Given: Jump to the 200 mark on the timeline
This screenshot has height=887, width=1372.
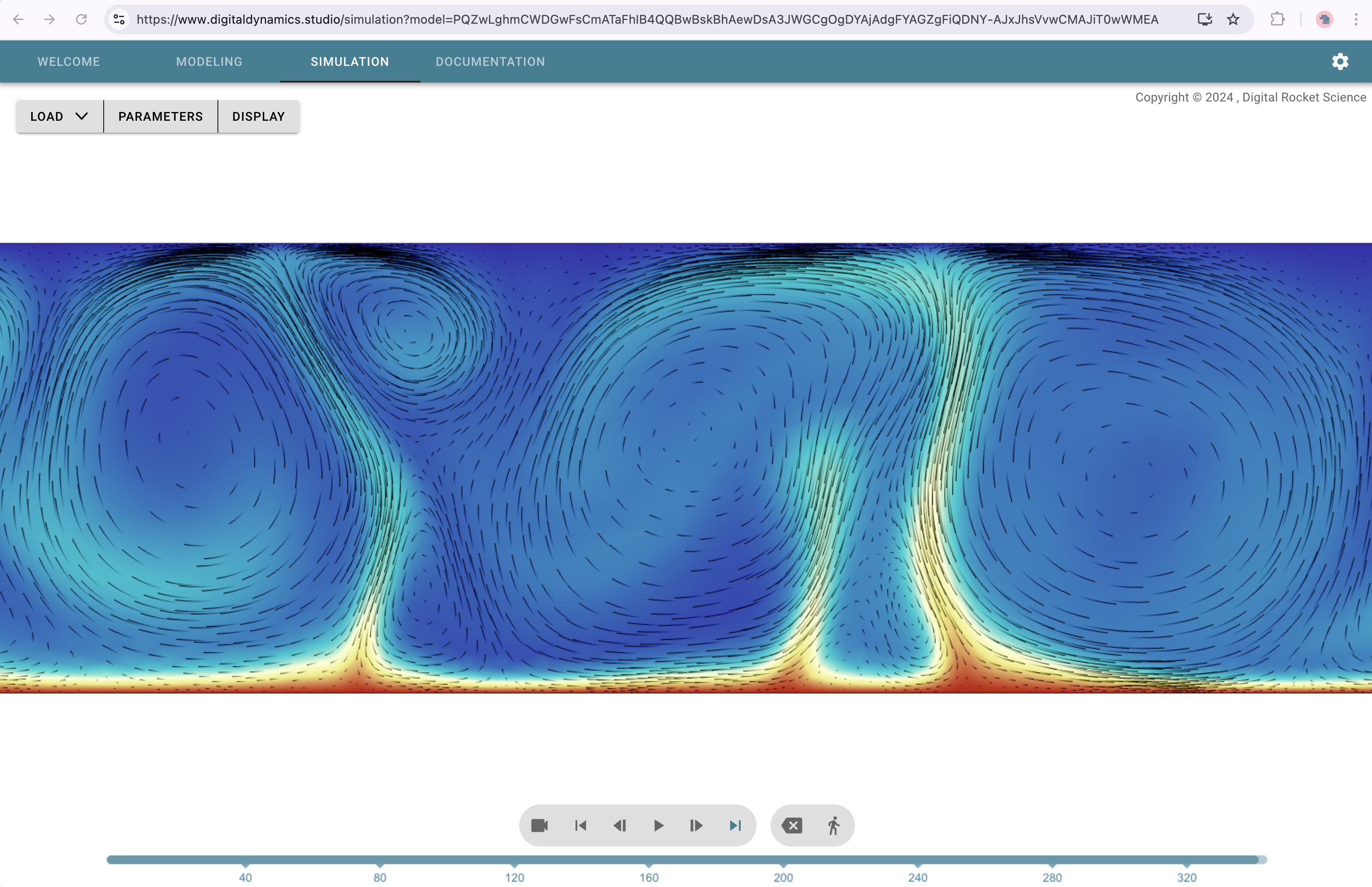Looking at the screenshot, I should click(x=783, y=877).
